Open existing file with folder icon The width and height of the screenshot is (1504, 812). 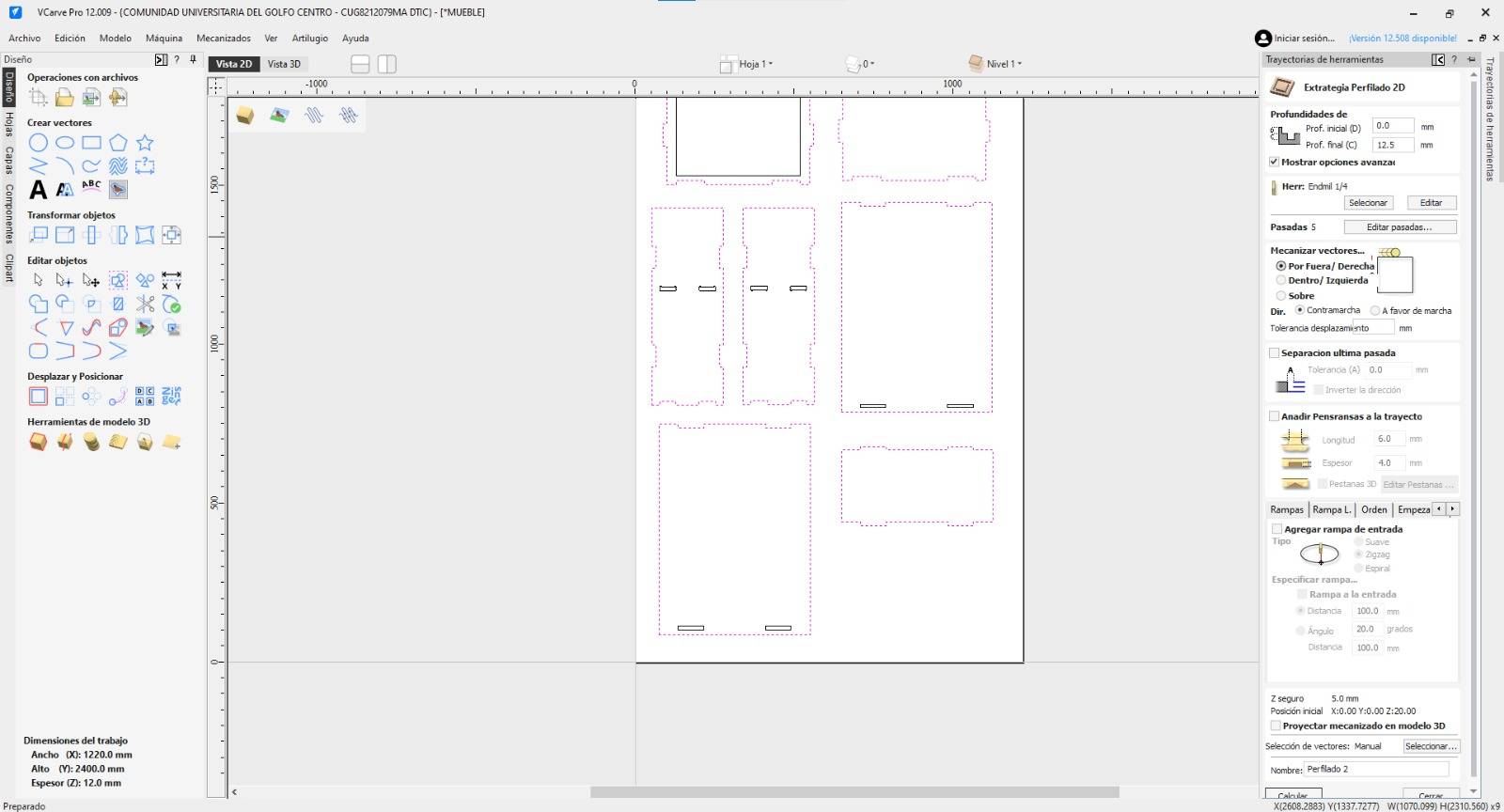point(65,97)
